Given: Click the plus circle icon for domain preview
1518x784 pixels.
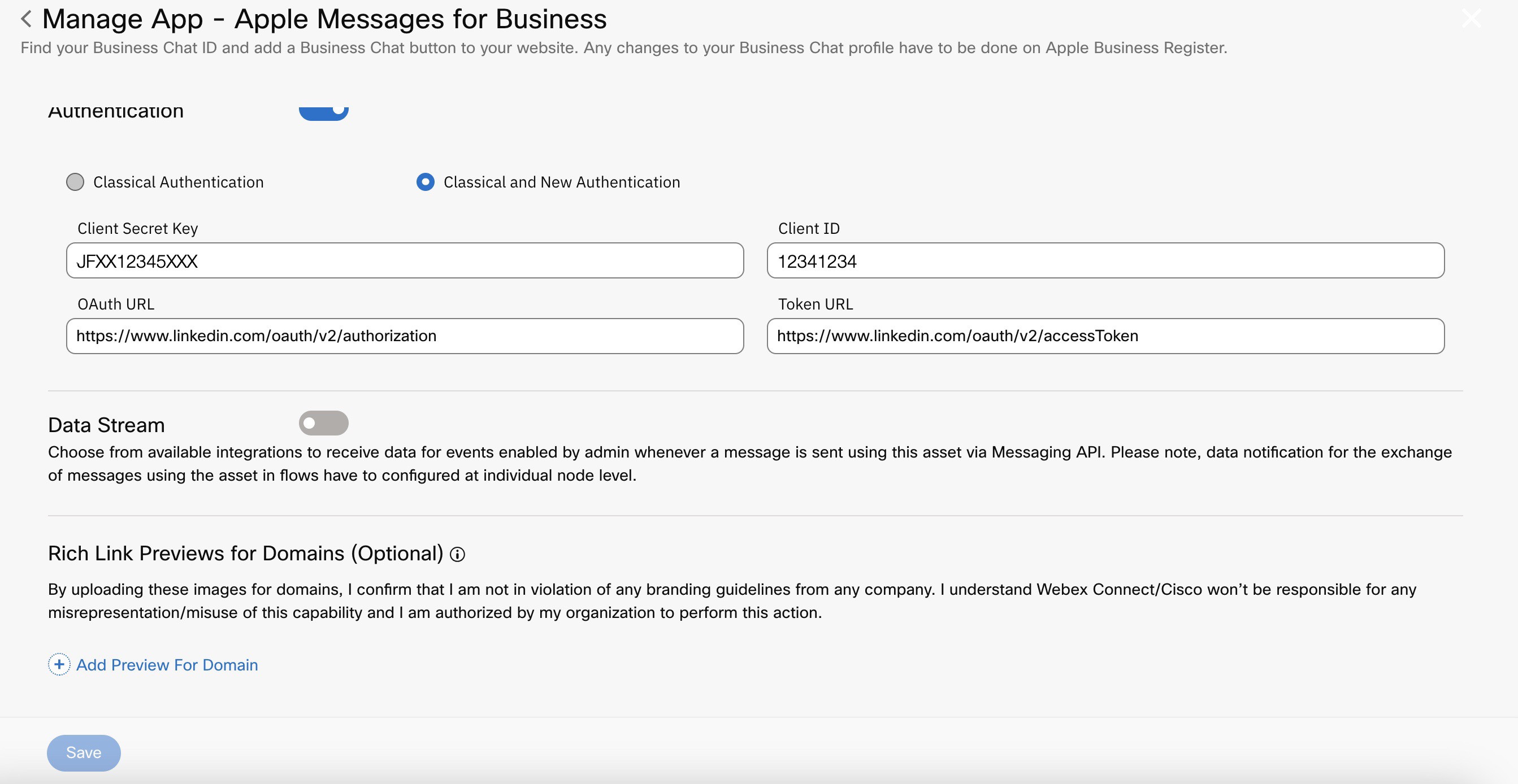Looking at the screenshot, I should coord(59,664).
